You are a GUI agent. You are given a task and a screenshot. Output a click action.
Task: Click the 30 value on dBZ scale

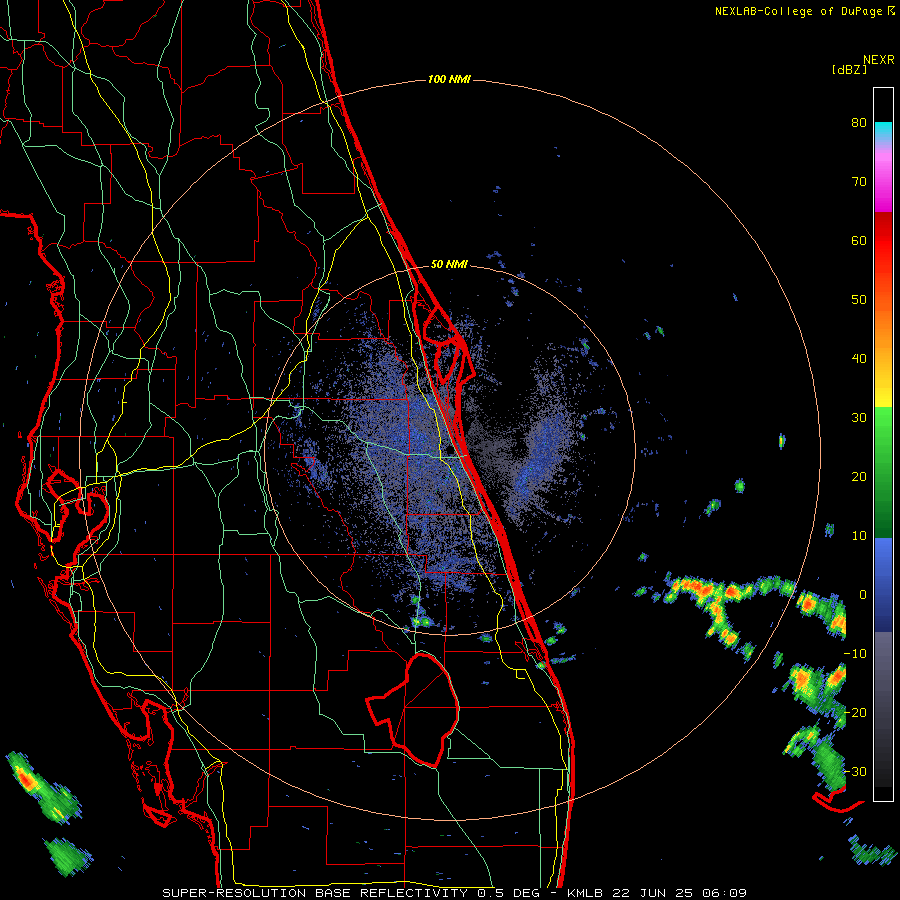pos(859,418)
